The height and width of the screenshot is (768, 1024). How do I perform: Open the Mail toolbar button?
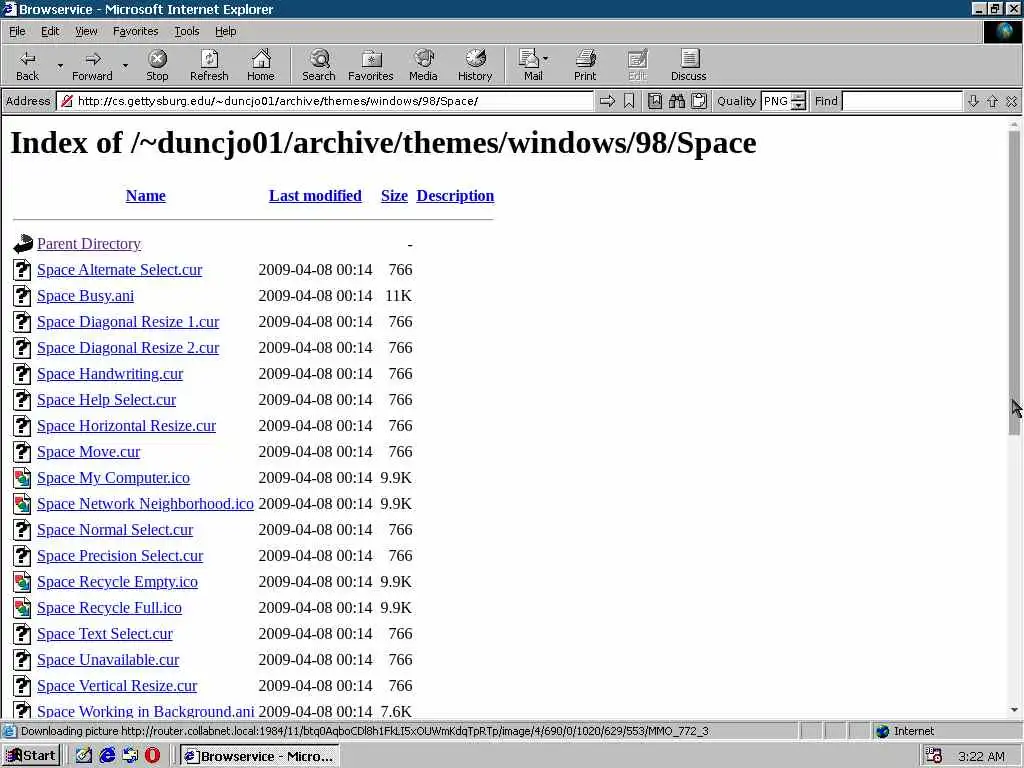(x=530, y=65)
